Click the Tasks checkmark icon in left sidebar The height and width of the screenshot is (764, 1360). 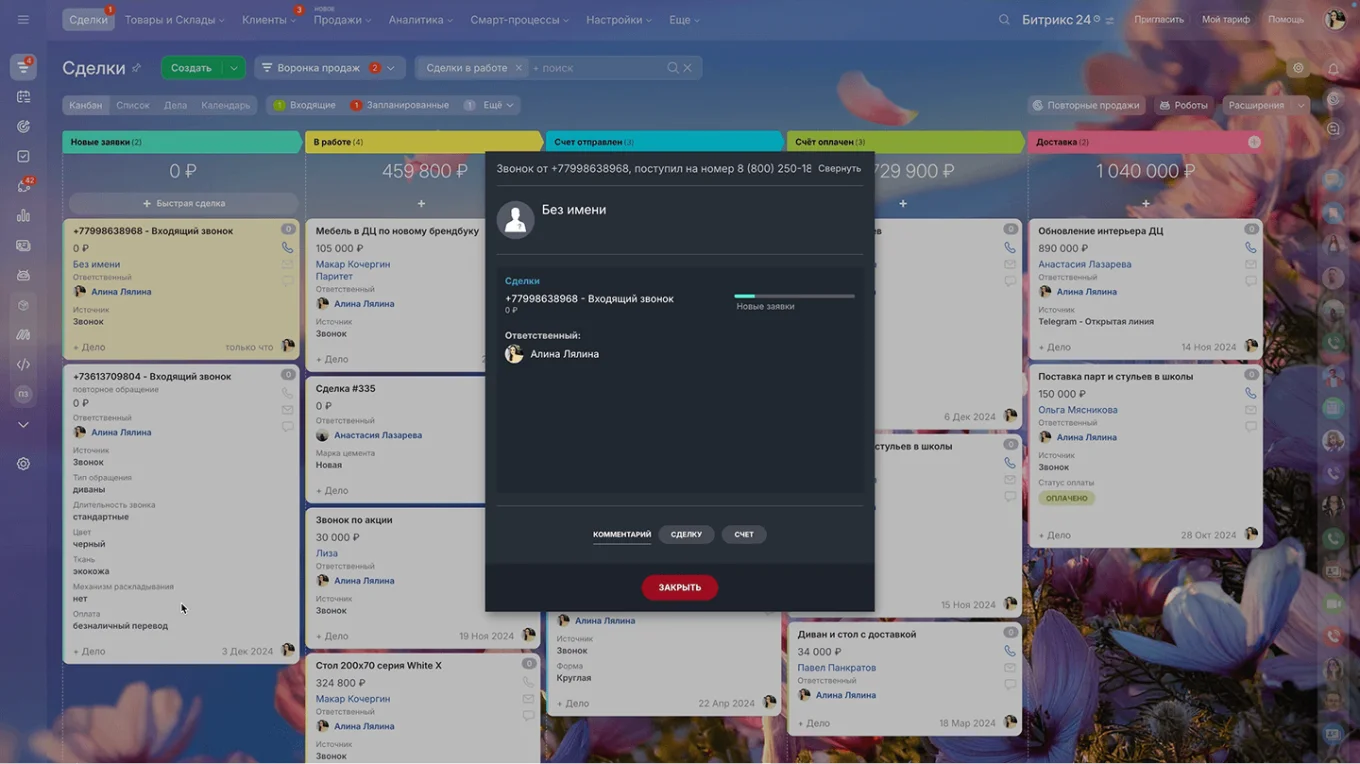coord(23,156)
